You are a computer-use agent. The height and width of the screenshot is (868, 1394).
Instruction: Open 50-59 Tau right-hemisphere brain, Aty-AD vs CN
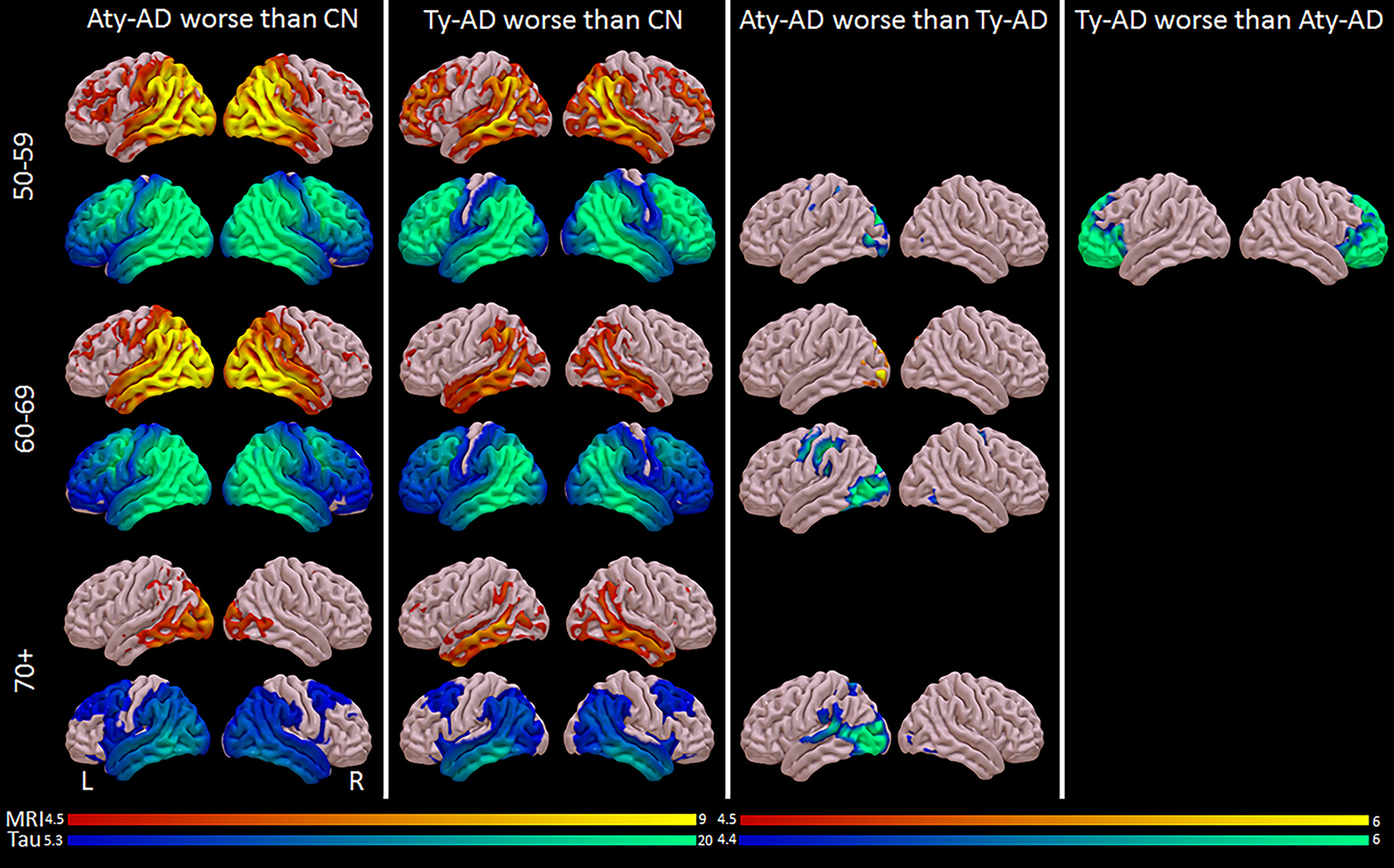(x=297, y=228)
